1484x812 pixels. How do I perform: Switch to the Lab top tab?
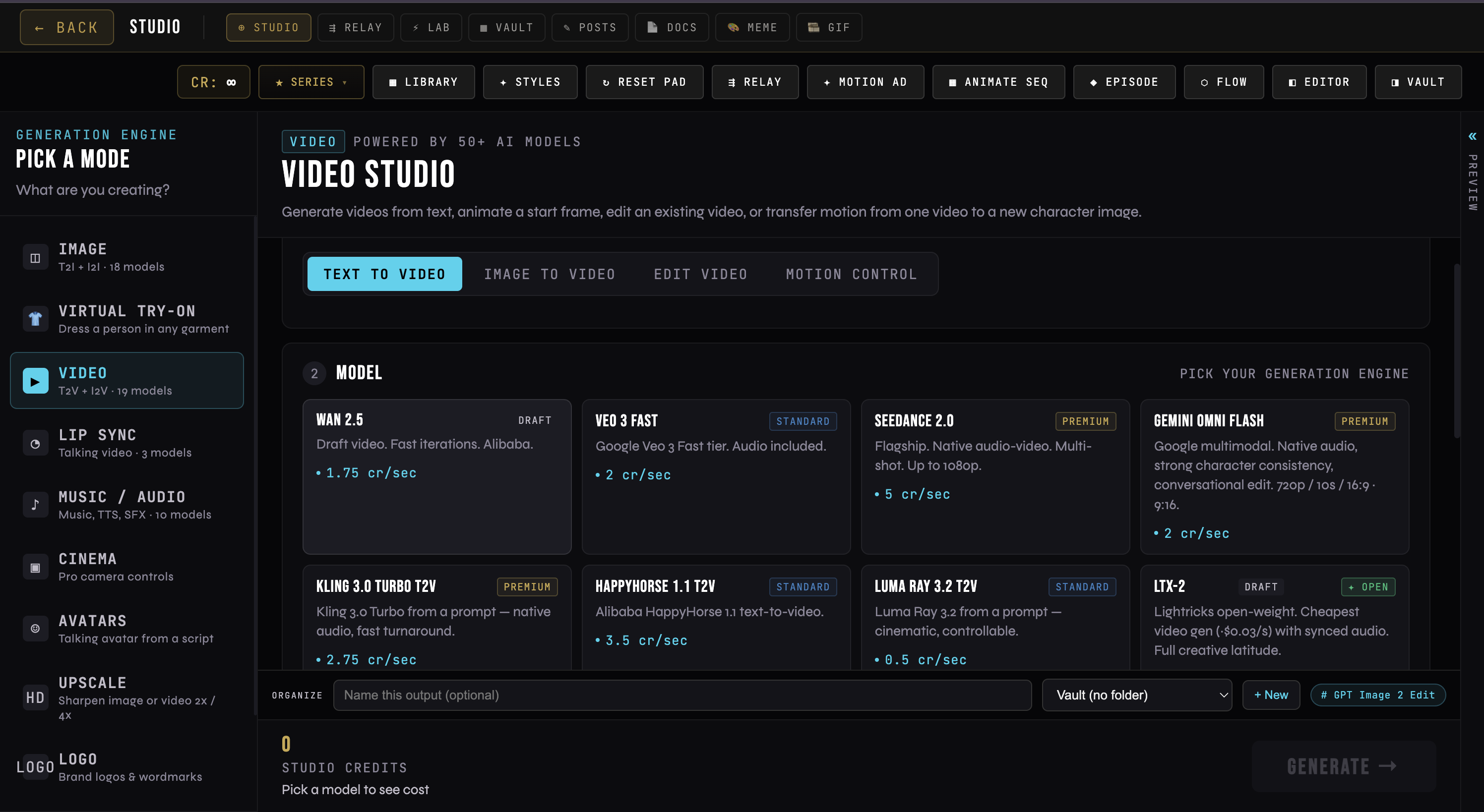click(x=431, y=27)
